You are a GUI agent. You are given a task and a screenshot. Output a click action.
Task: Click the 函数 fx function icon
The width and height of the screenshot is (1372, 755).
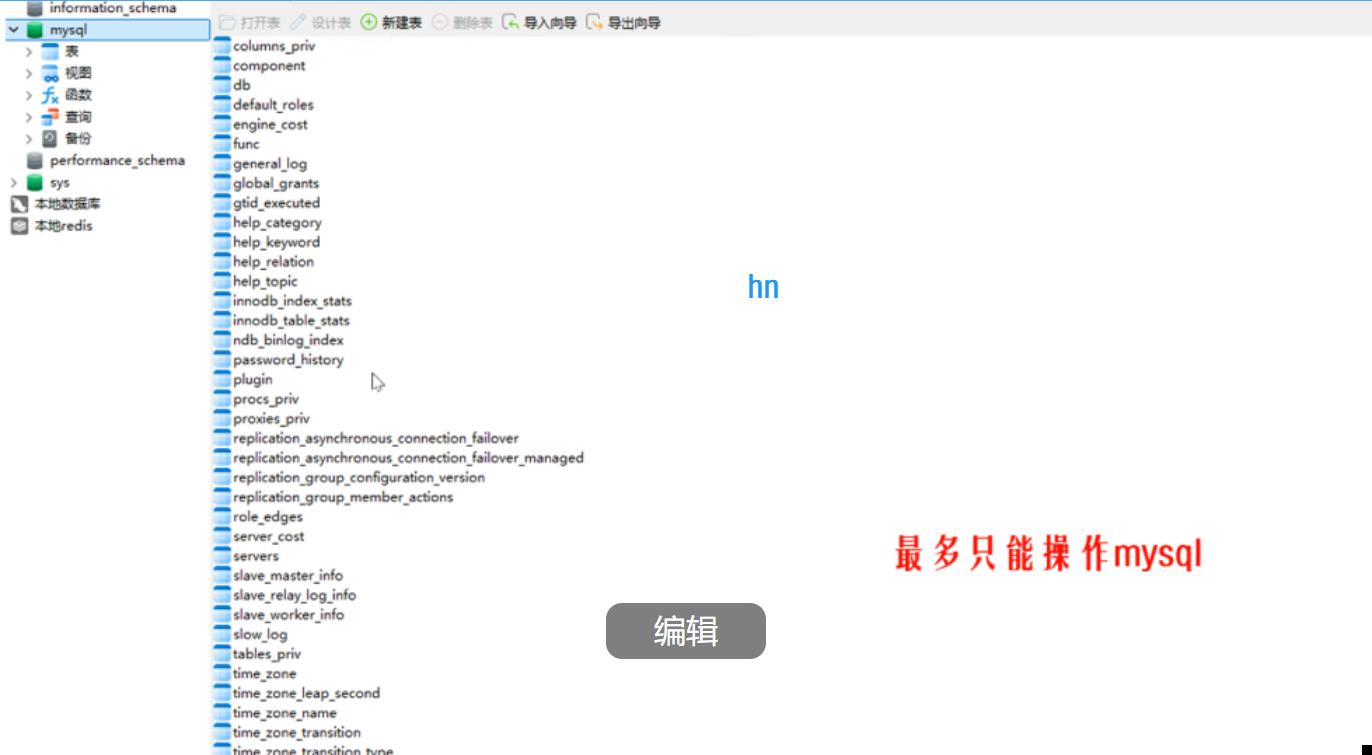coord(50,96)
